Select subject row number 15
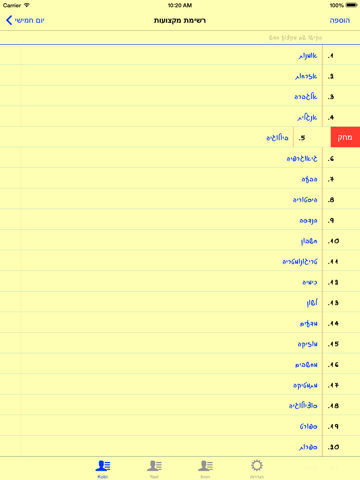This screenshot has height=480, width=360. [180, 343]
